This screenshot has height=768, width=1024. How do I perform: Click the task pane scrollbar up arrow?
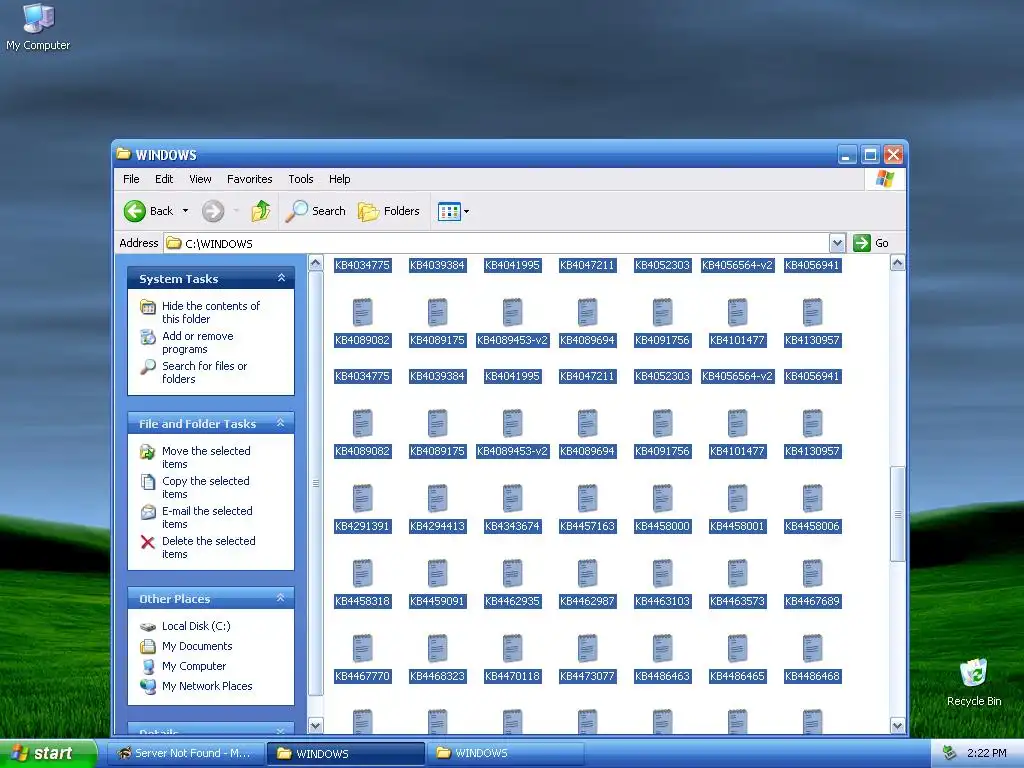[x=315, y=263]
